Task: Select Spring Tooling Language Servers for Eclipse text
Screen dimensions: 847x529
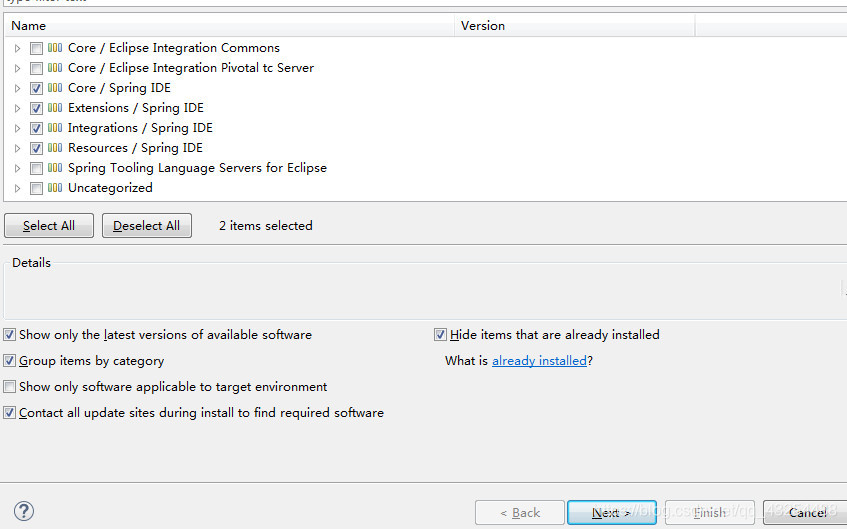Action: [x=197, y=168]
